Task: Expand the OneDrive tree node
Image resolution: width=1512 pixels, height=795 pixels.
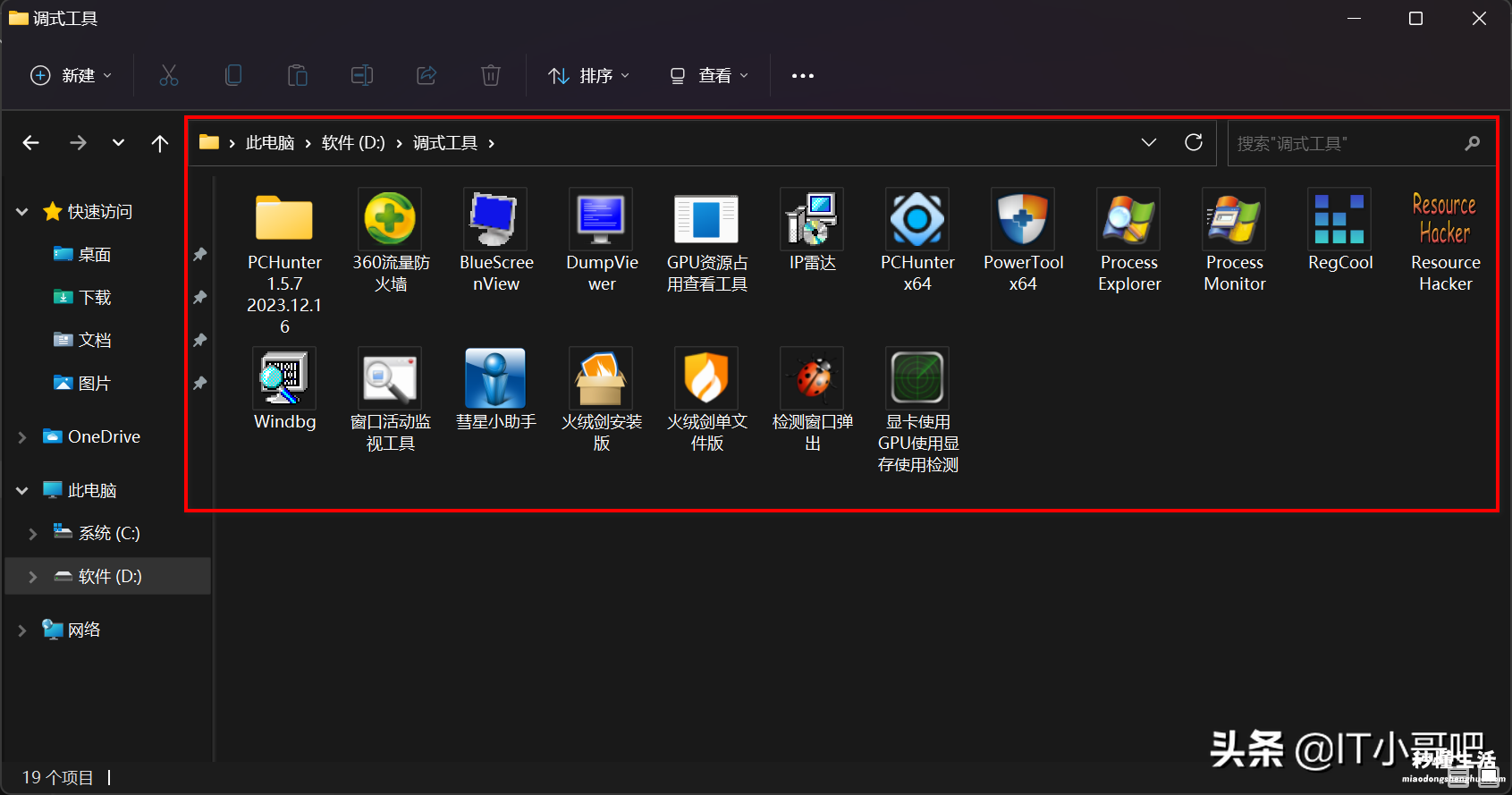Action: (22, 437)
